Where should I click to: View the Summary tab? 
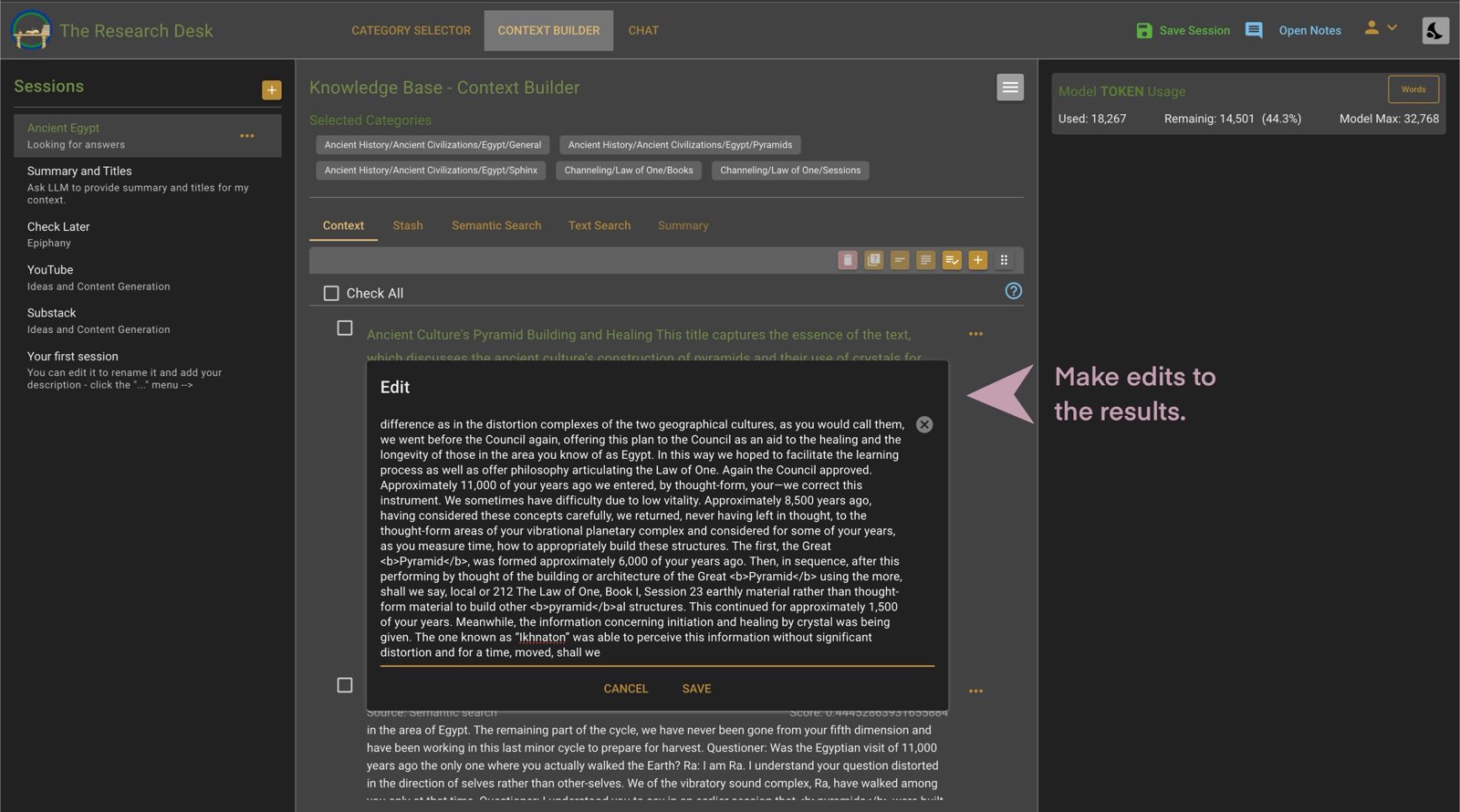683,225
